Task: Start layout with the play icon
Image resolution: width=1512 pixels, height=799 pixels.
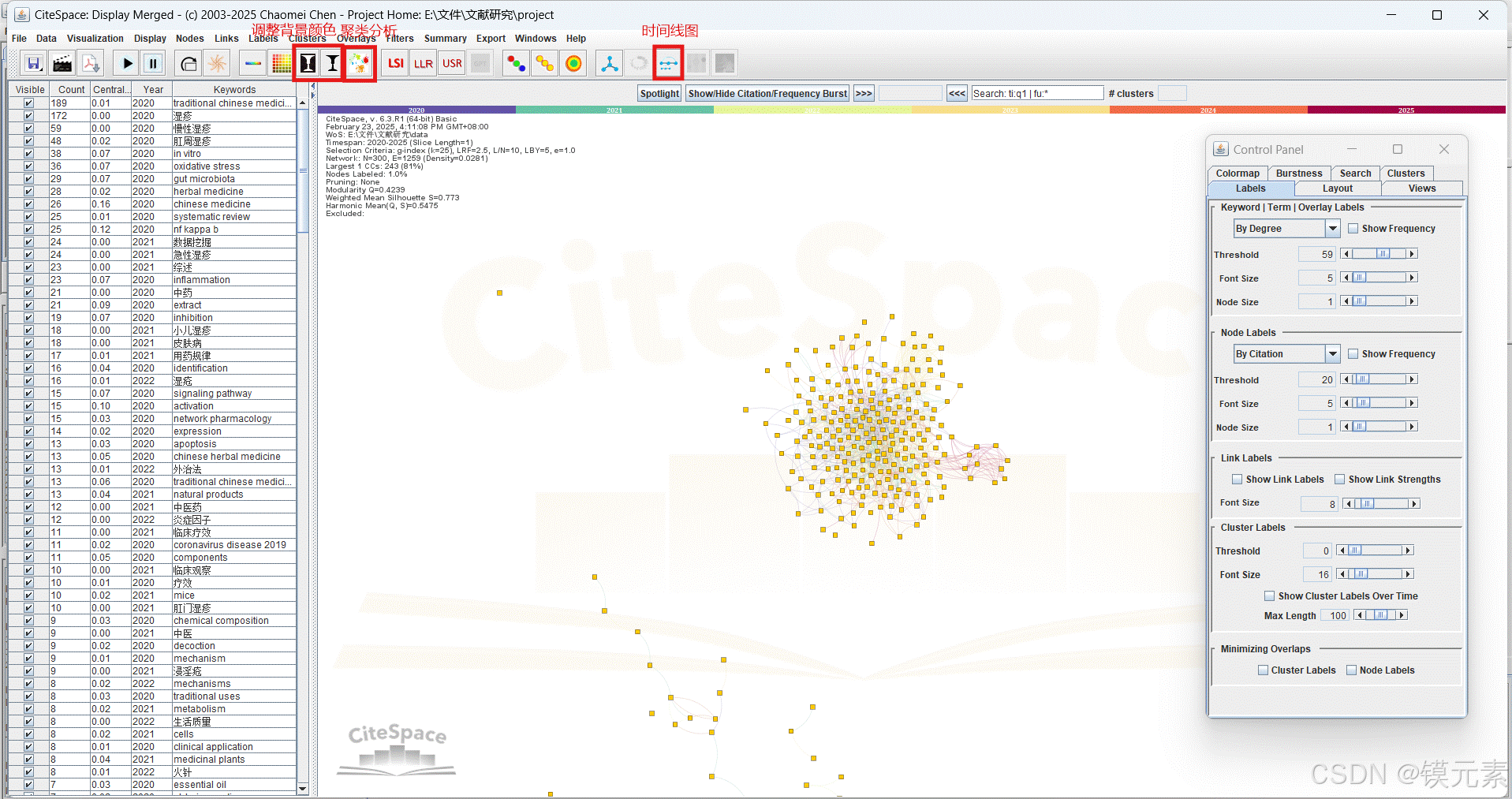Action: click(127, 64)
